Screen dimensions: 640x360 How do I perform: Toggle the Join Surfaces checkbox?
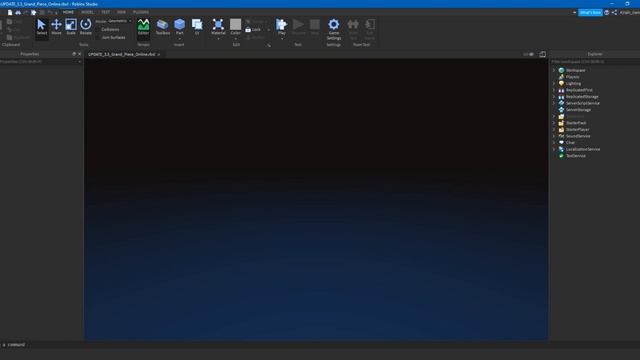pyautogui.click(x=98, y=37)
